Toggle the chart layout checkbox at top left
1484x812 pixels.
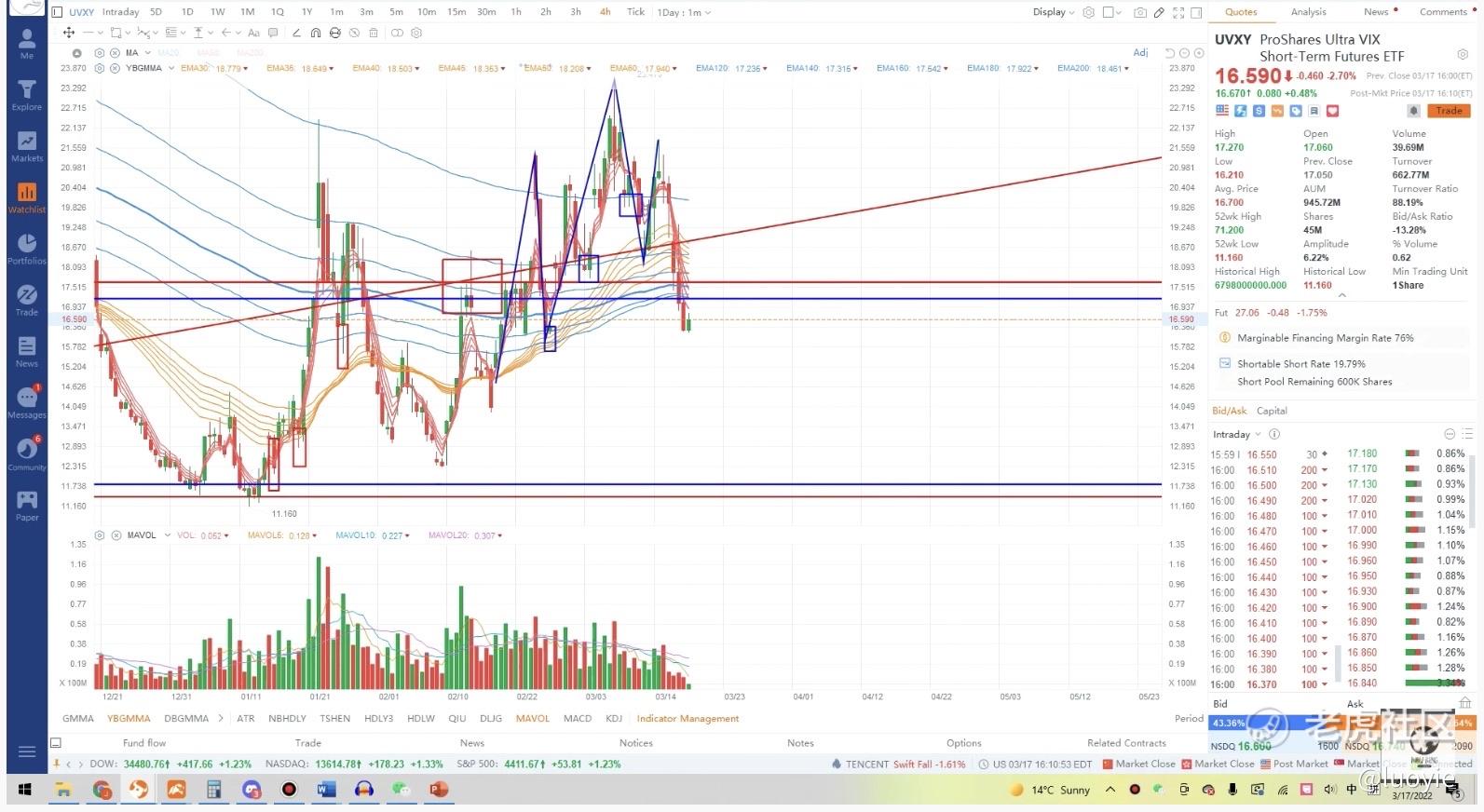(x=57, y=12)
